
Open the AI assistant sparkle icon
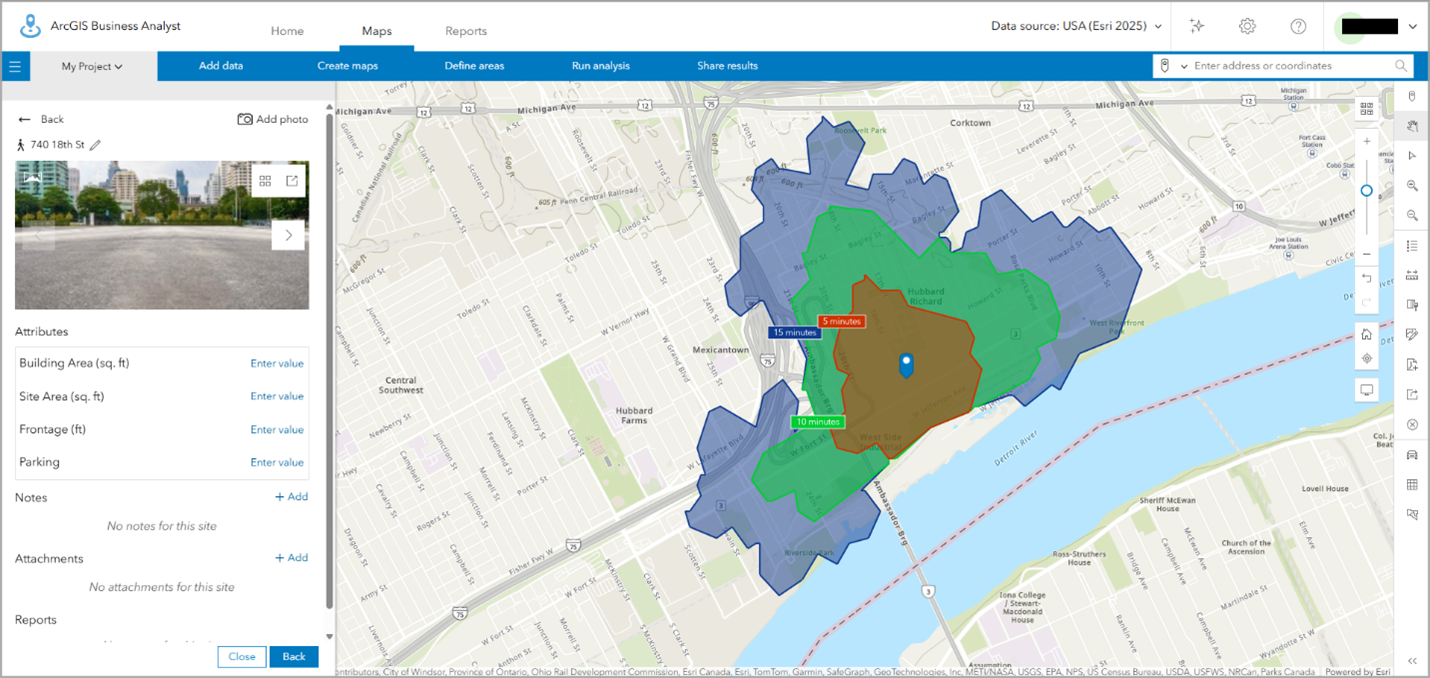pyautogui.click(x=1197, y=26)
